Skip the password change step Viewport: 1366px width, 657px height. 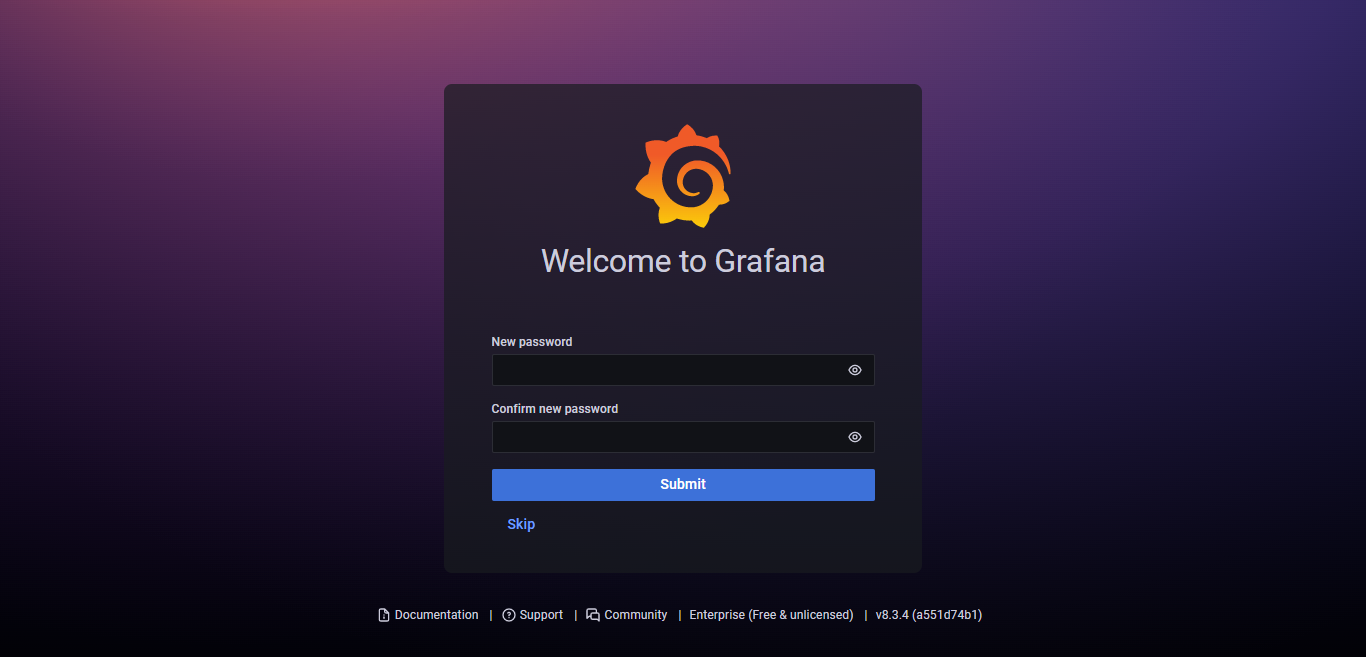point(521,524)
